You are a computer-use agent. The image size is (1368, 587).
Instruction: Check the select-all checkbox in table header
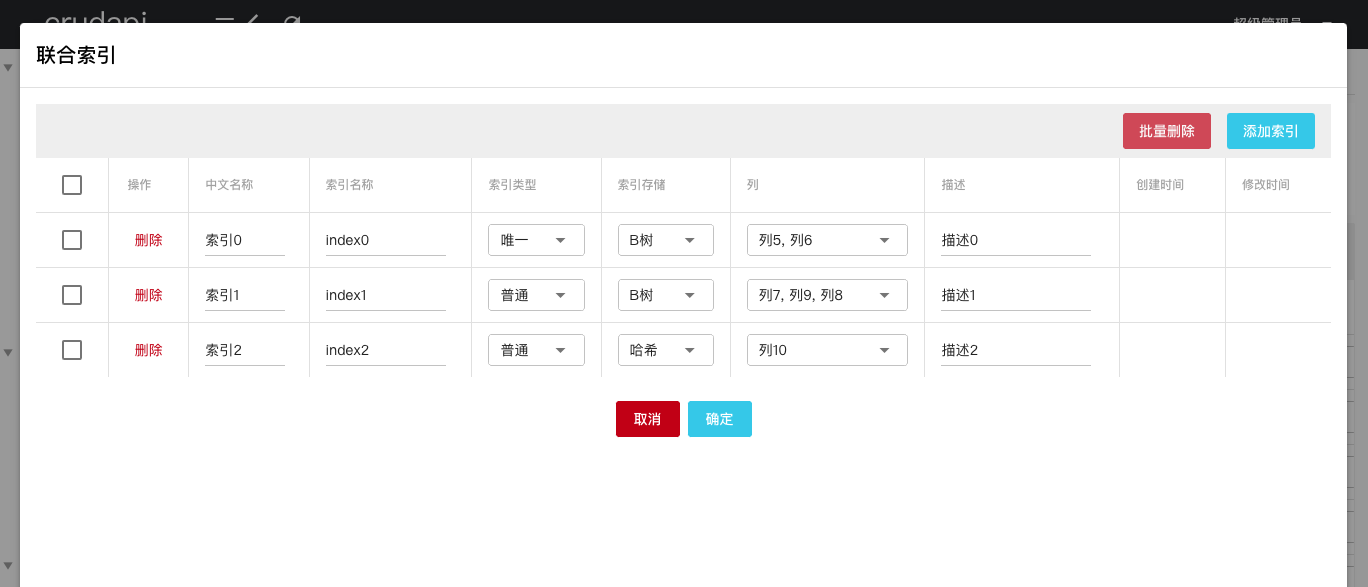(71, 184)
